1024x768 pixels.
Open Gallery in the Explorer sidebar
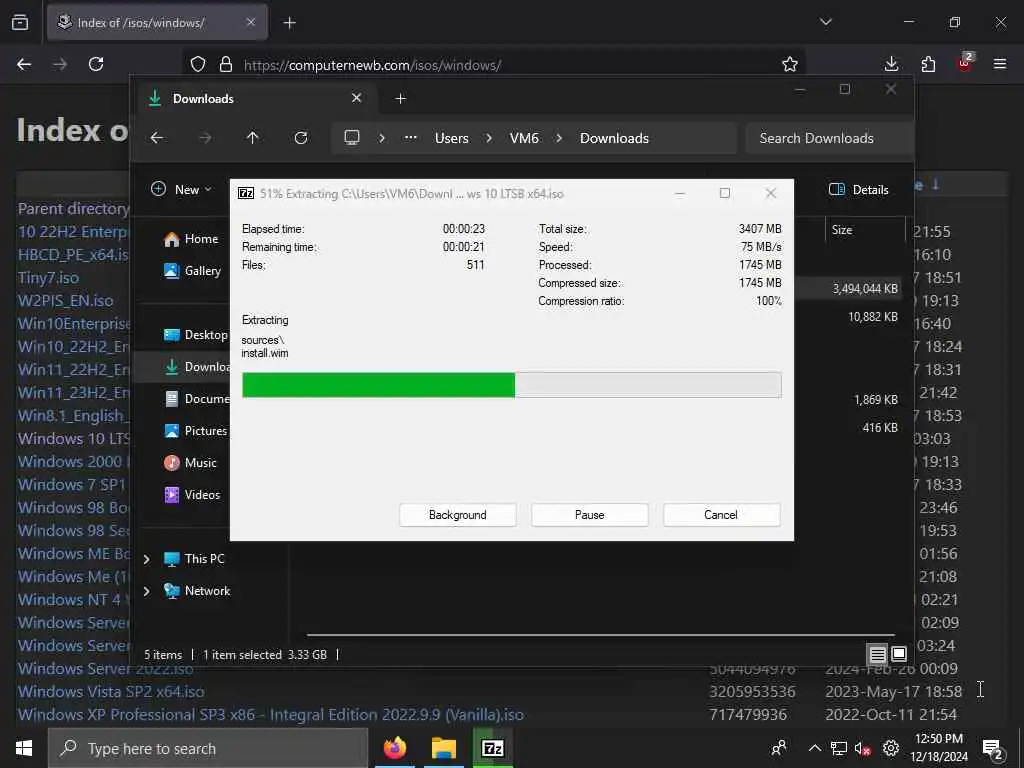coord(193,270)
